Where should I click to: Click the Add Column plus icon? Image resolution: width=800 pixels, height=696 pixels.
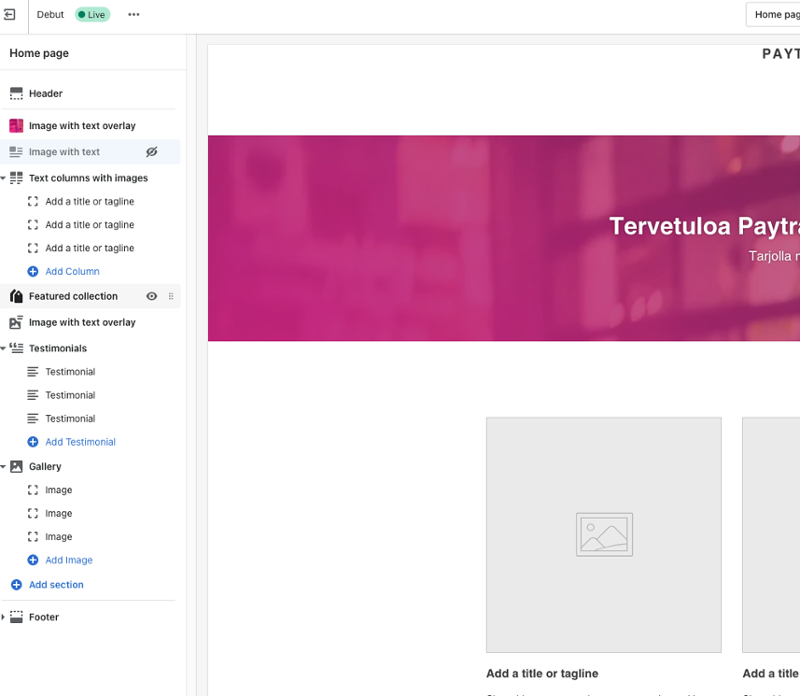pyautogui.click(x=33, y=271)
